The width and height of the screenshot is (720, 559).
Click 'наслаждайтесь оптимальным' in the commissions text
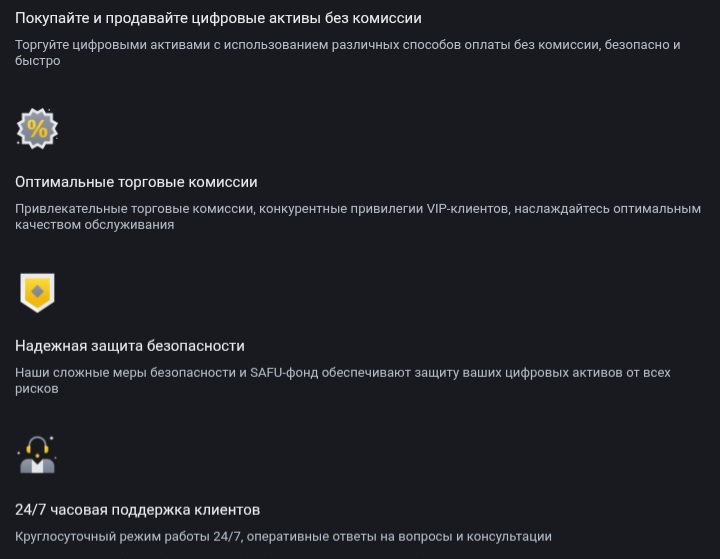608,209
